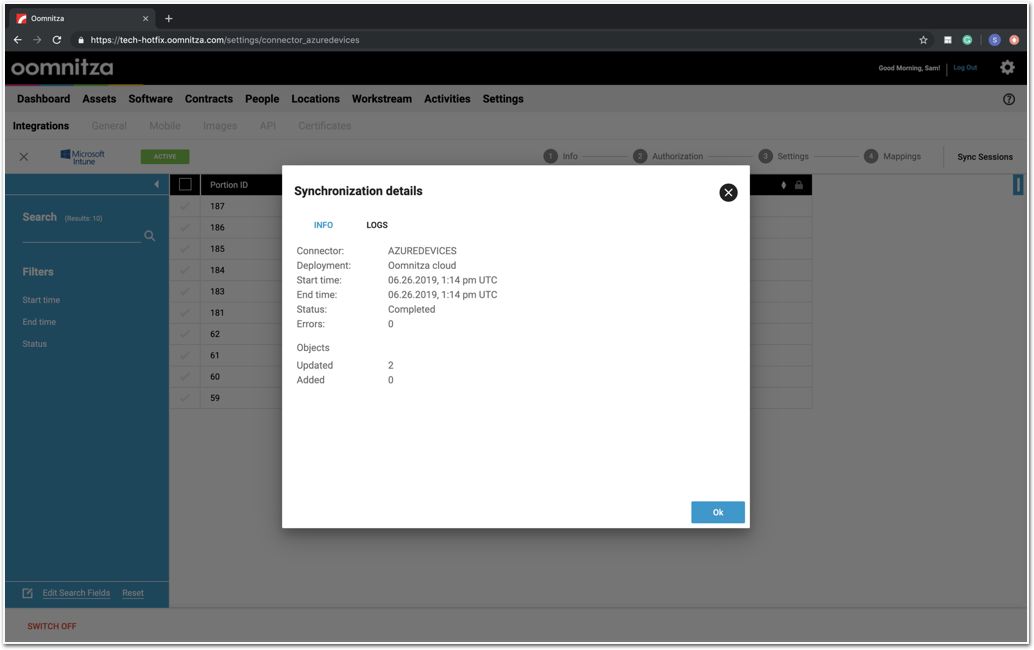
Task: Click the Edit Search Fields pencil icon
Action: pos(28,593)
